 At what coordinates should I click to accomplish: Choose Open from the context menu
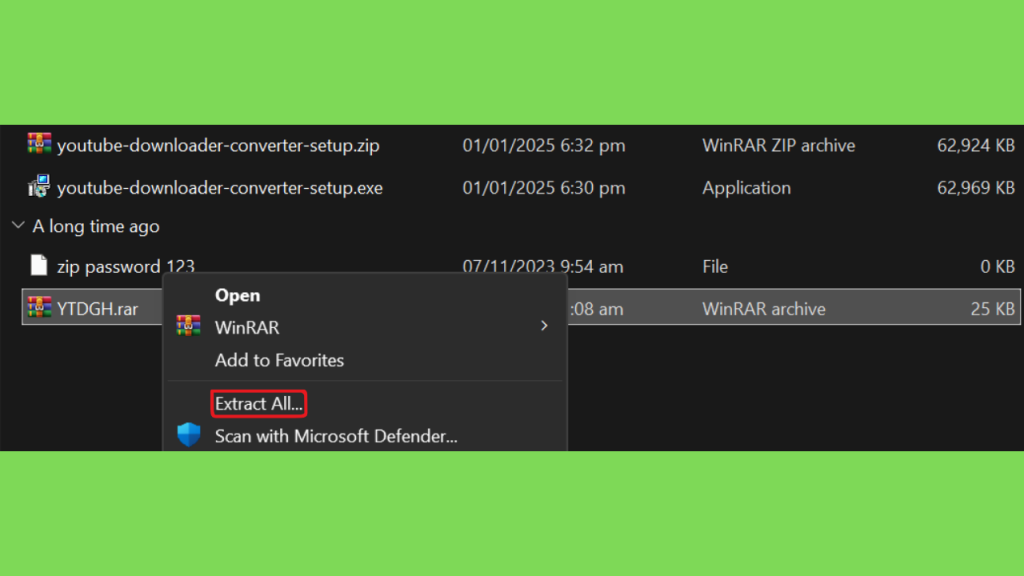(237, 295)
